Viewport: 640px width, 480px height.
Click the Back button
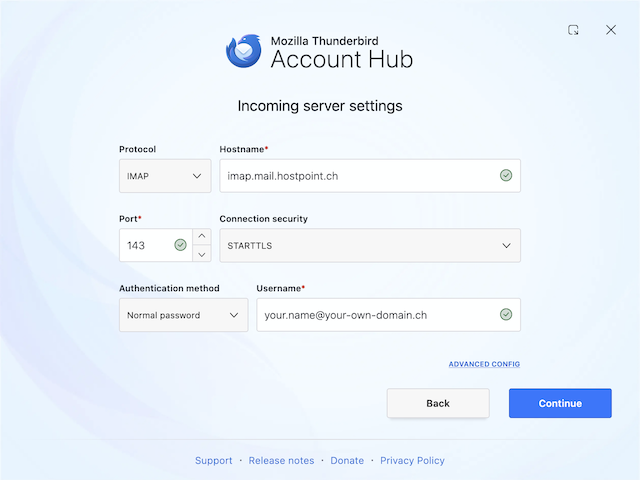[438, 403]
